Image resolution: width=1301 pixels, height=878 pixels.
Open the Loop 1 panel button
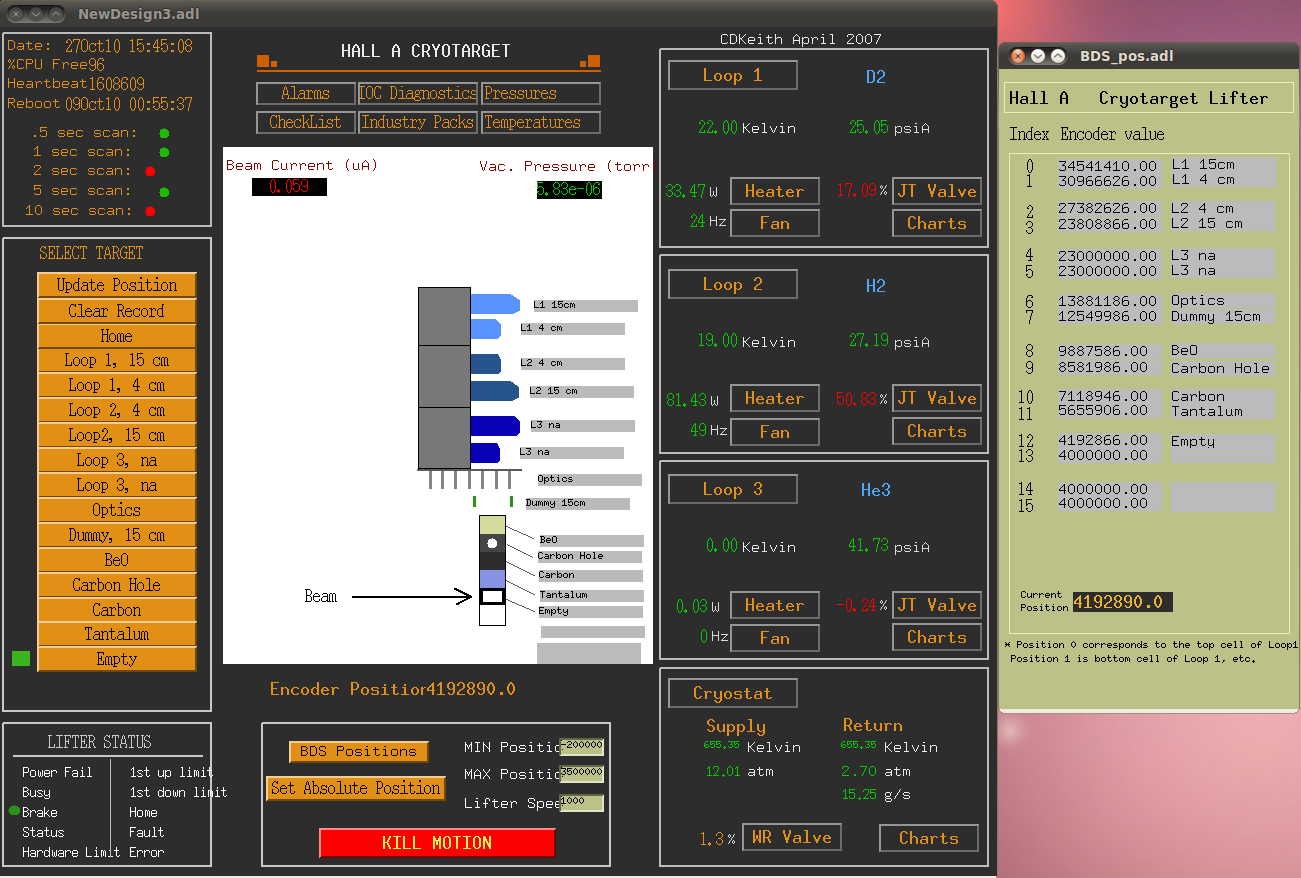[733, 75]
